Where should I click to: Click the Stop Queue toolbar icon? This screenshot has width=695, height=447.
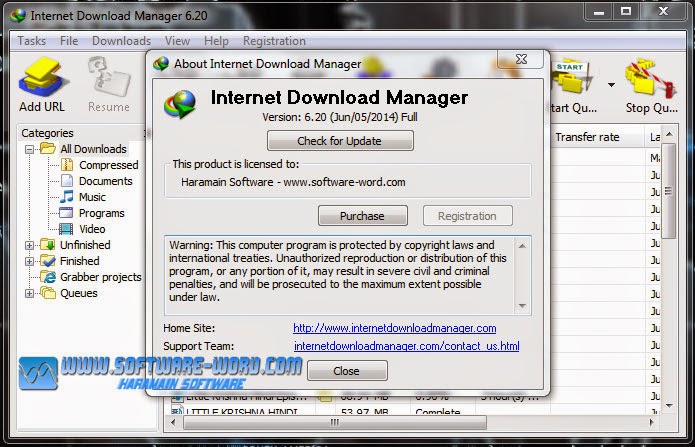650,78
